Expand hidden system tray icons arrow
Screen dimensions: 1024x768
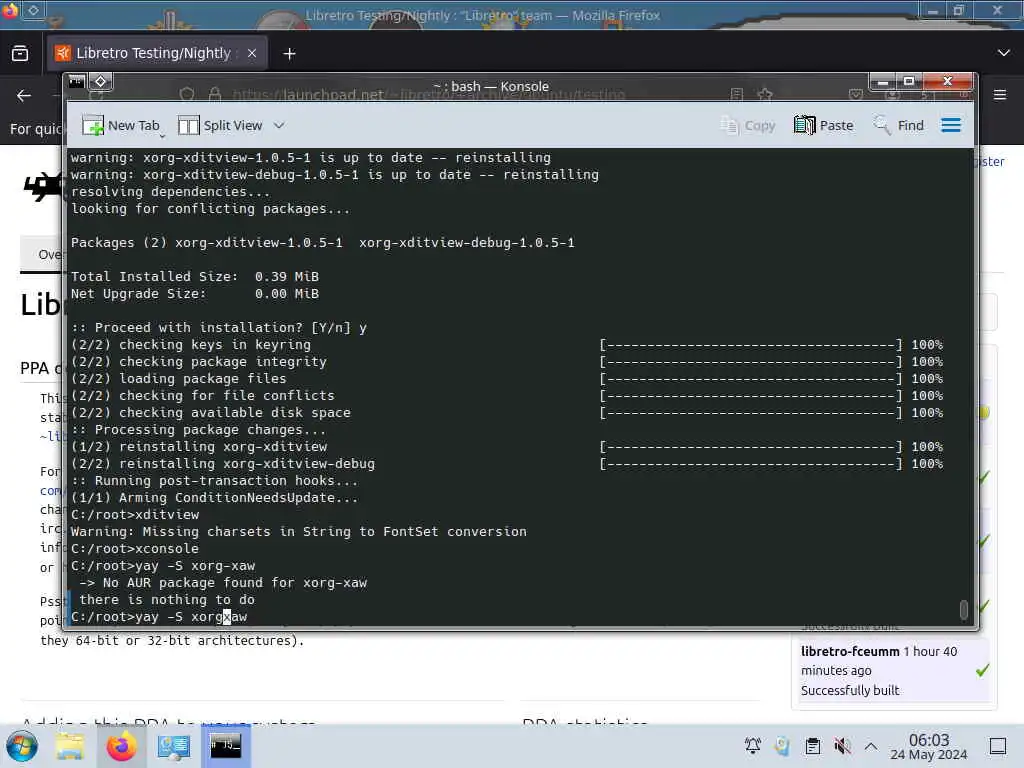871,746
